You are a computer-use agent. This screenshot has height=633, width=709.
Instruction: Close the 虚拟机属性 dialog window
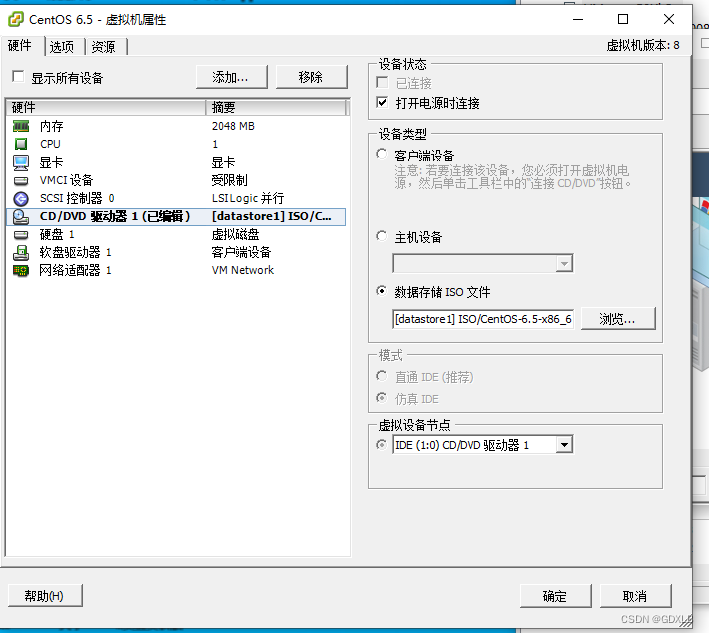click(669, 19)
